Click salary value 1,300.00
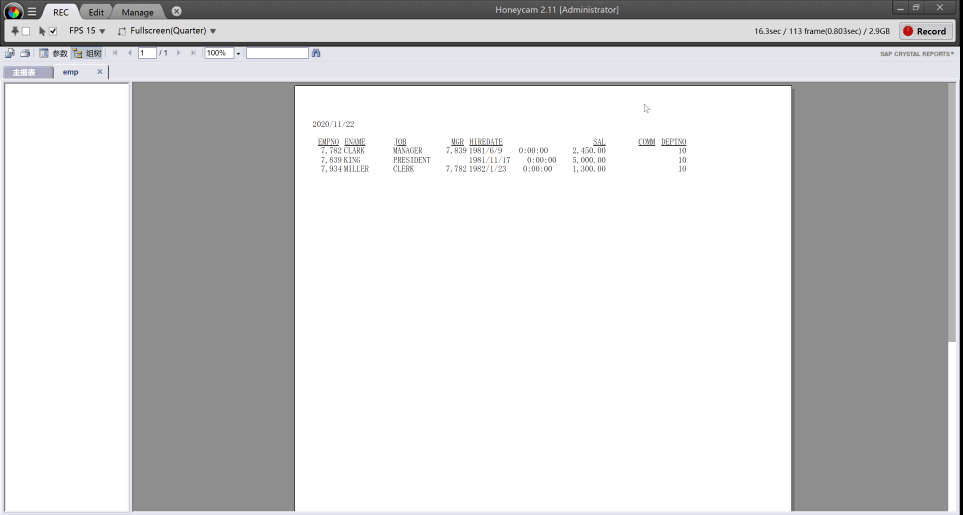The height and width of the screenshot is (515, 963). 589,169
